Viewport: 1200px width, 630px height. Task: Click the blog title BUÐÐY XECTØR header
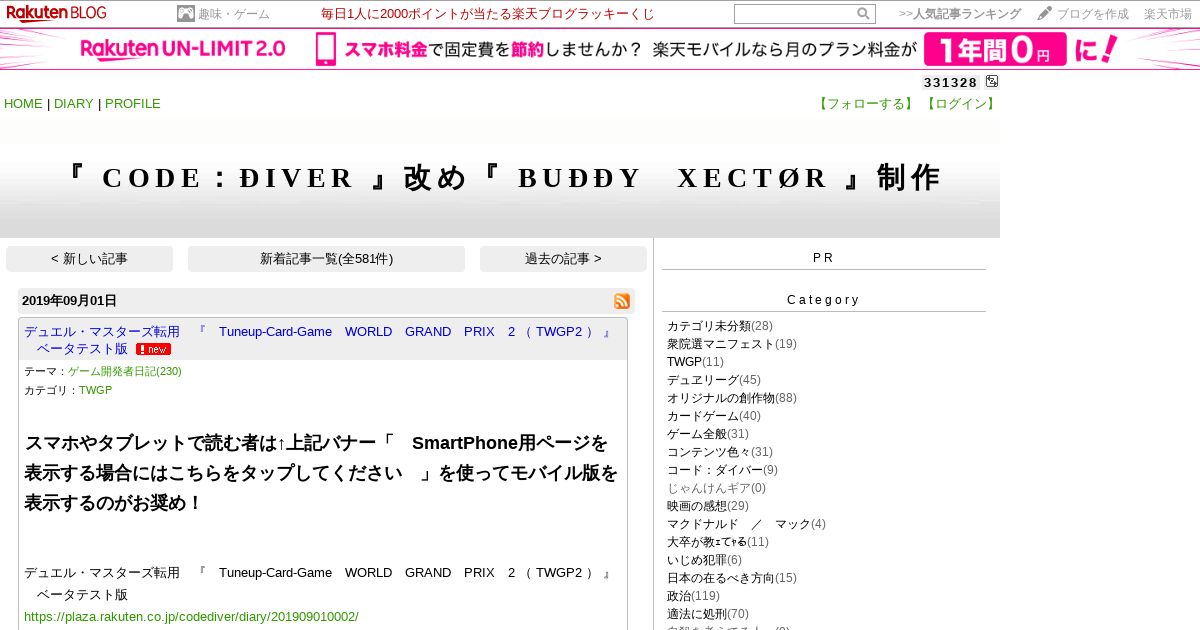pyautogui.click(x=503, y=178)
